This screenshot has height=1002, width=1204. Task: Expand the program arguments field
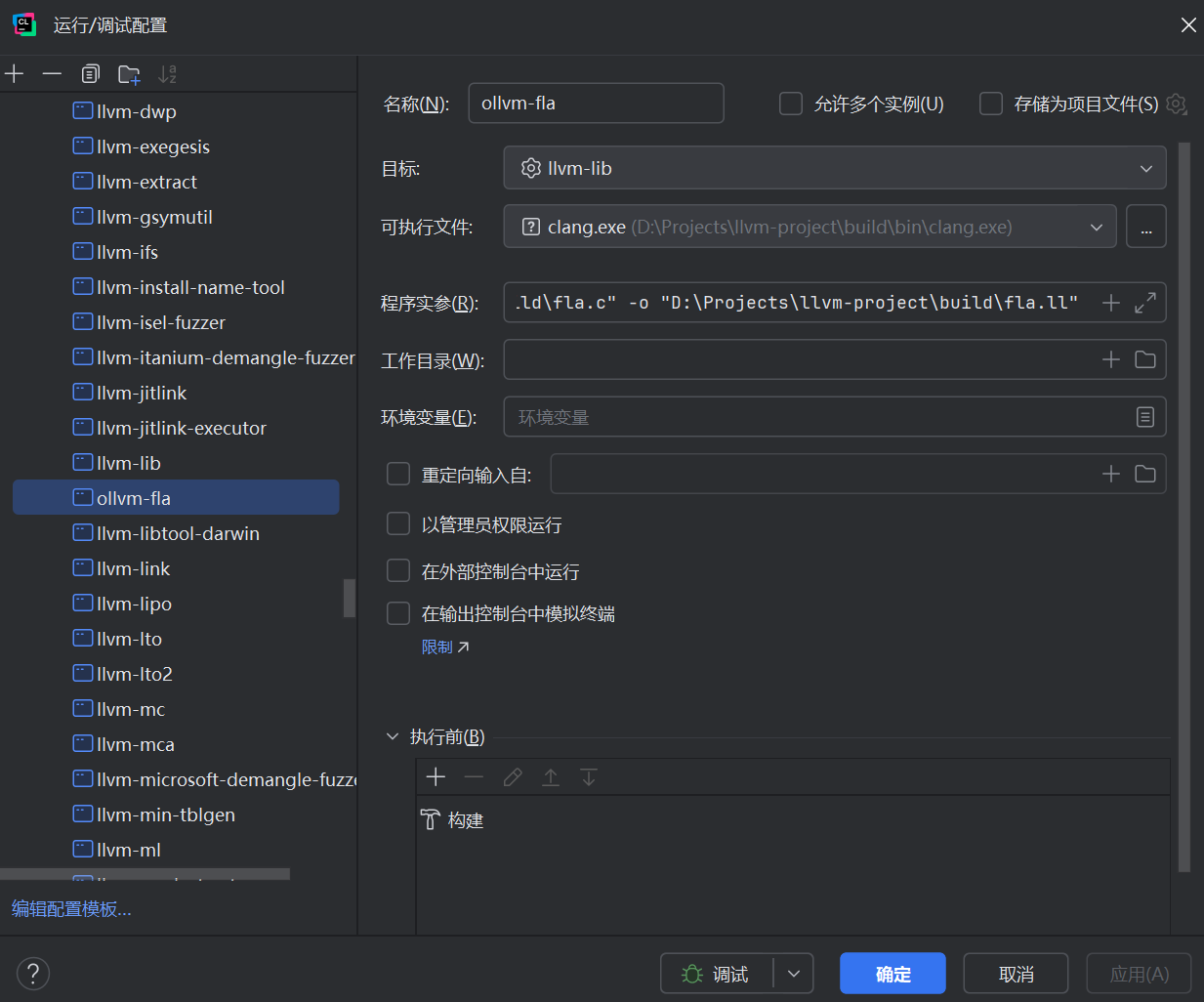pos(1145,303)
